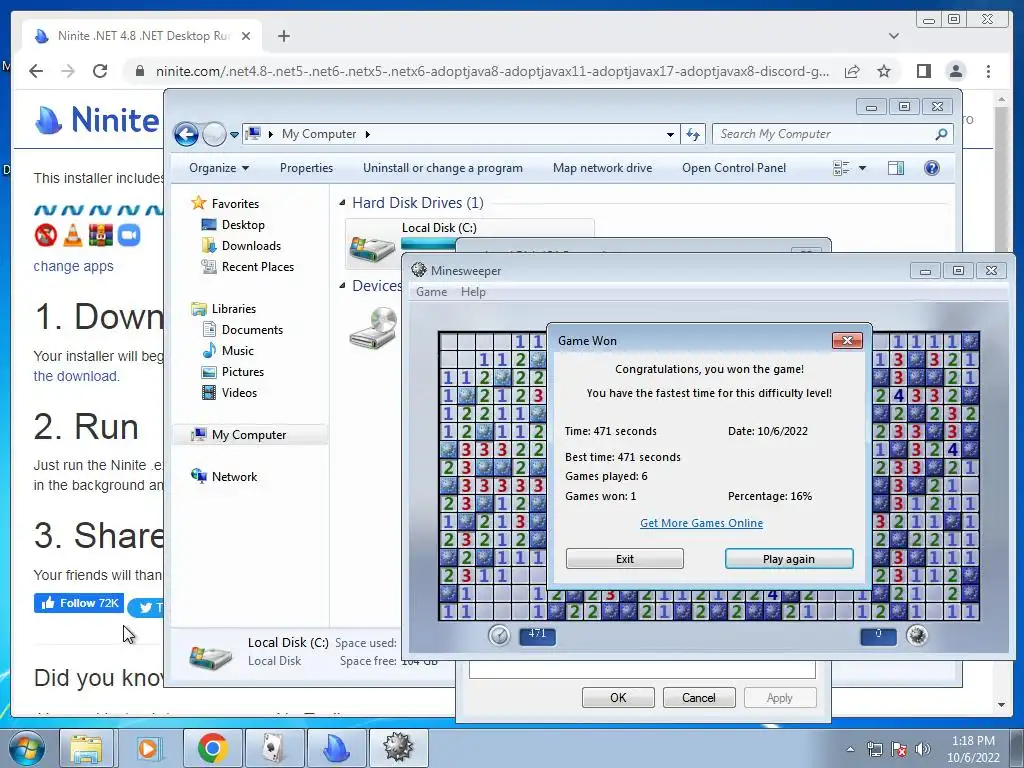Image resolution: width=1024 pixels, height=768 pixels.
Task: Click the Back button in Chrome
Action: tap(36, 71)
